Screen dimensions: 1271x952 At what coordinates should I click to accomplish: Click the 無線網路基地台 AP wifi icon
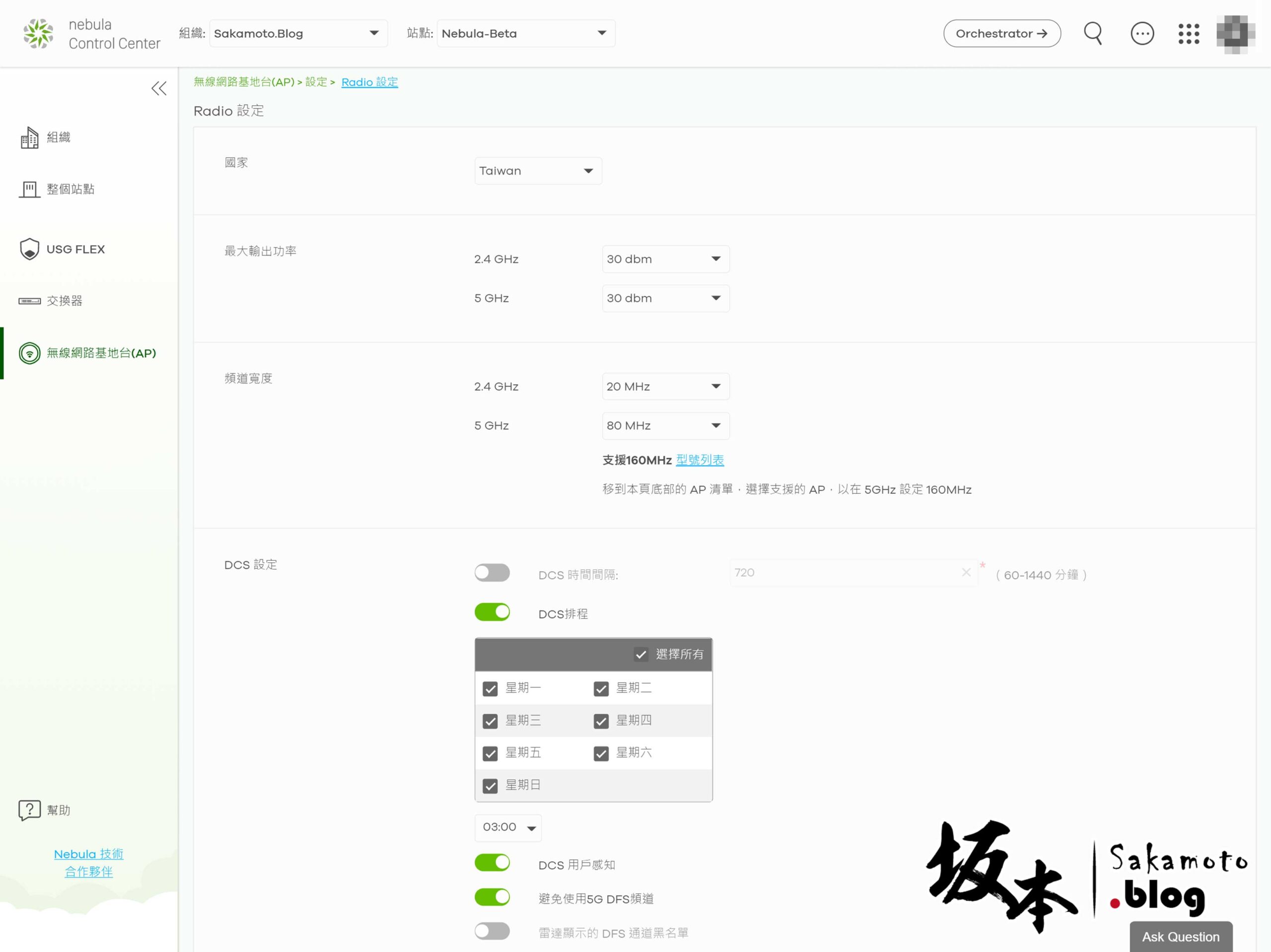pos(29,353)
